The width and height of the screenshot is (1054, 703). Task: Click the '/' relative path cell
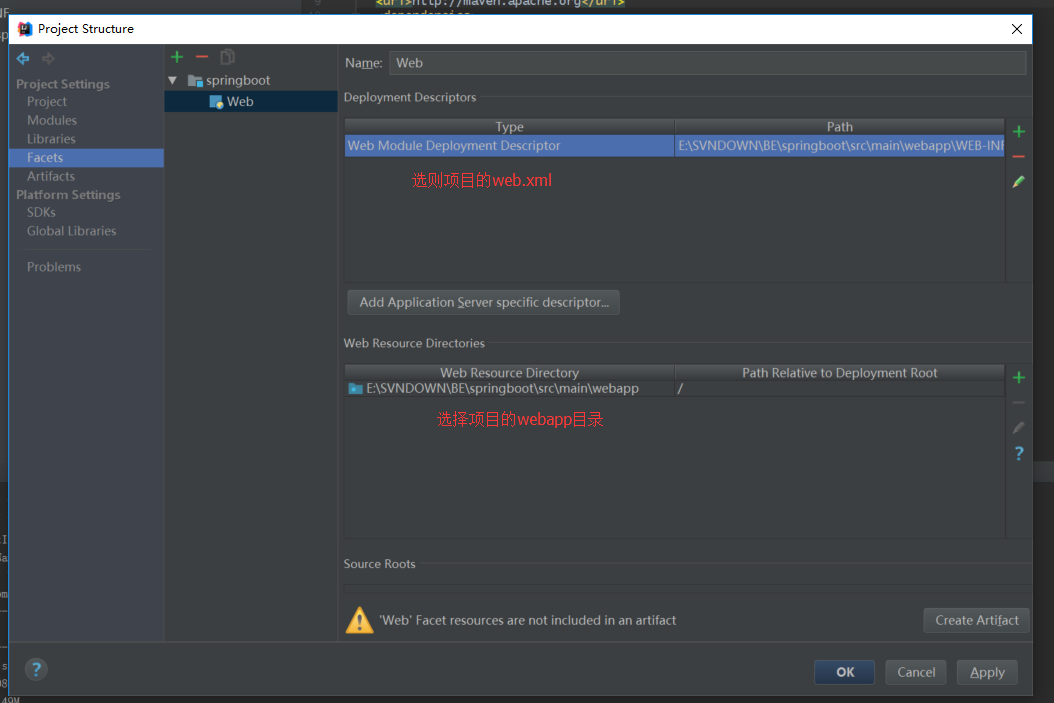click(840, 388)
